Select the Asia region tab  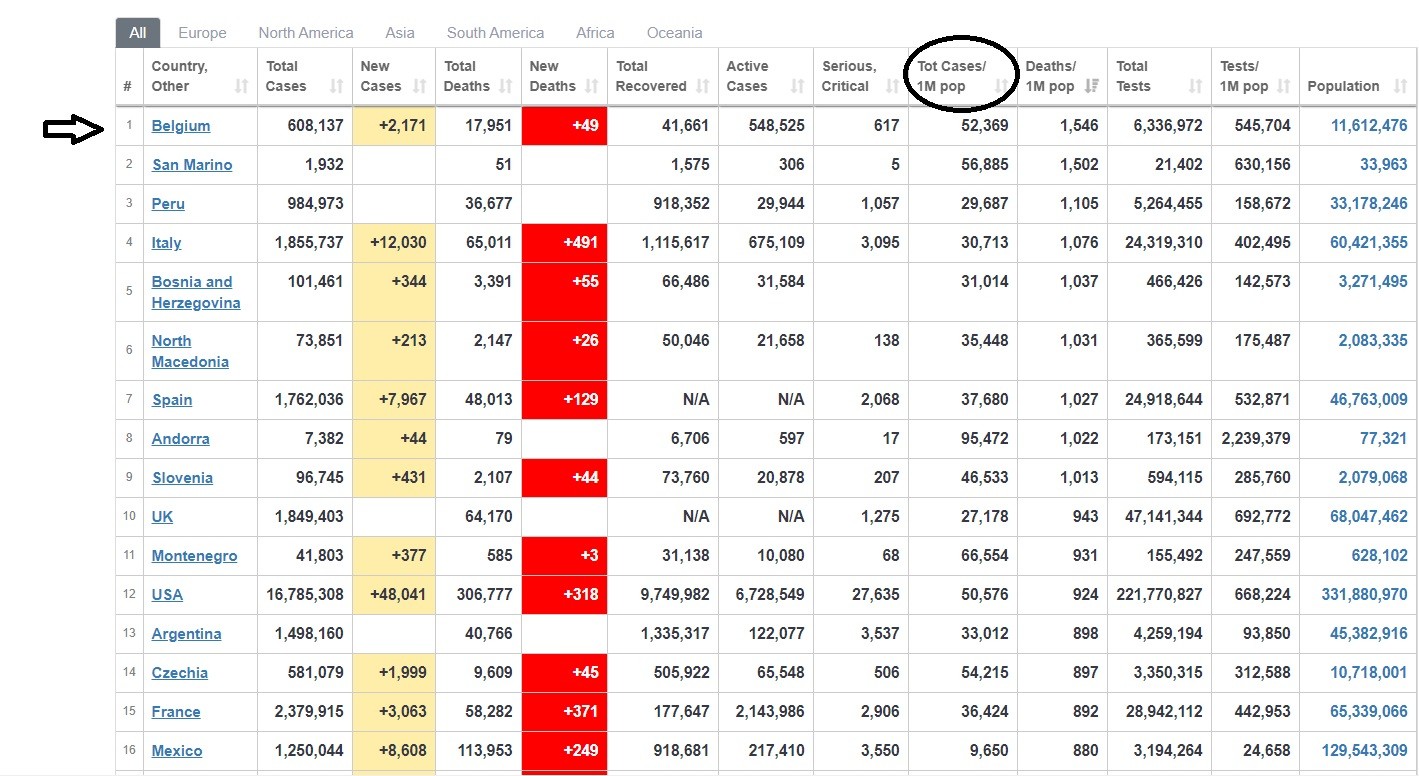400,33
